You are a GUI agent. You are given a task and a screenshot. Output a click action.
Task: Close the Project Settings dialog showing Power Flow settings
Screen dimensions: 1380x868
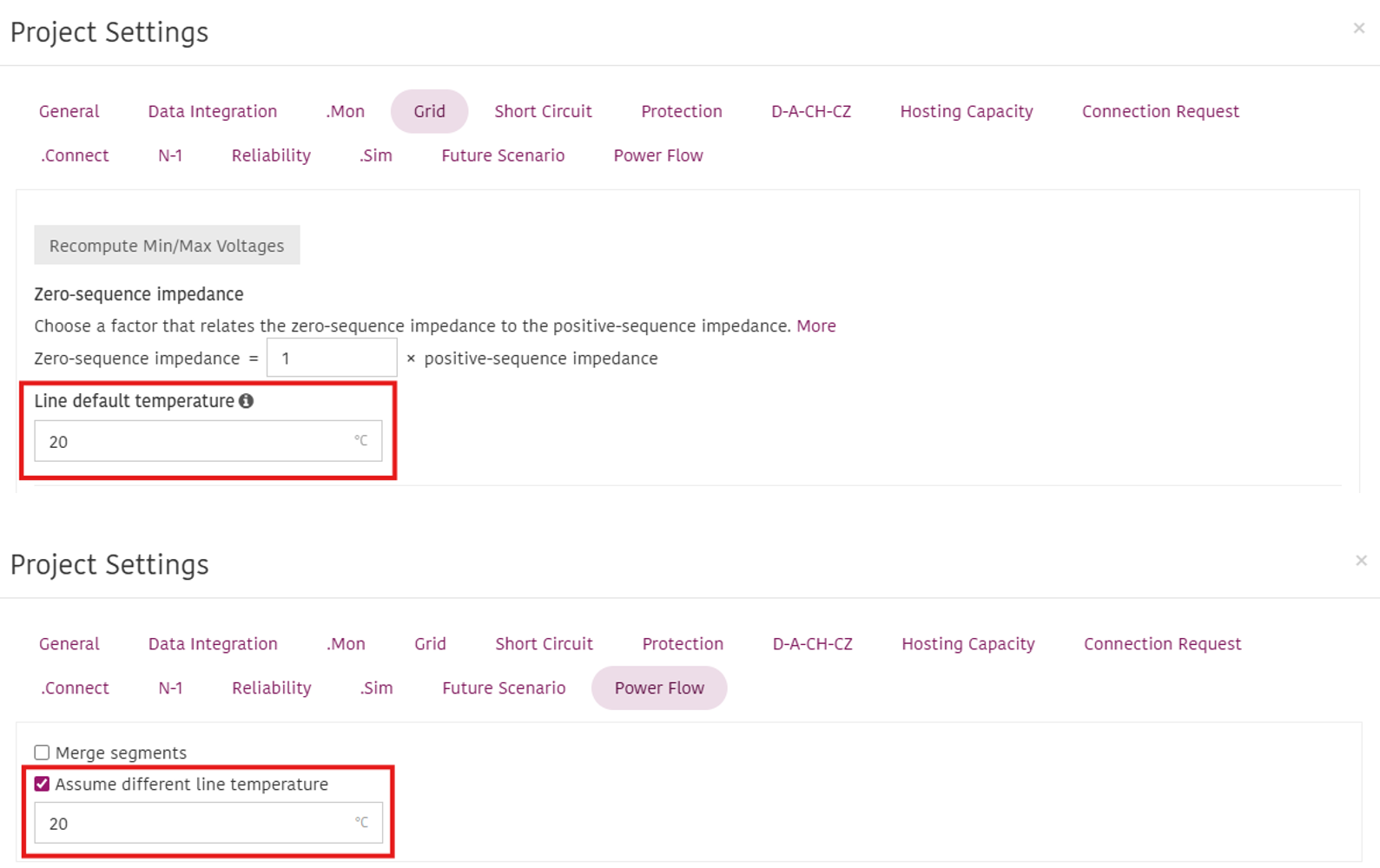coord(1361,561)
